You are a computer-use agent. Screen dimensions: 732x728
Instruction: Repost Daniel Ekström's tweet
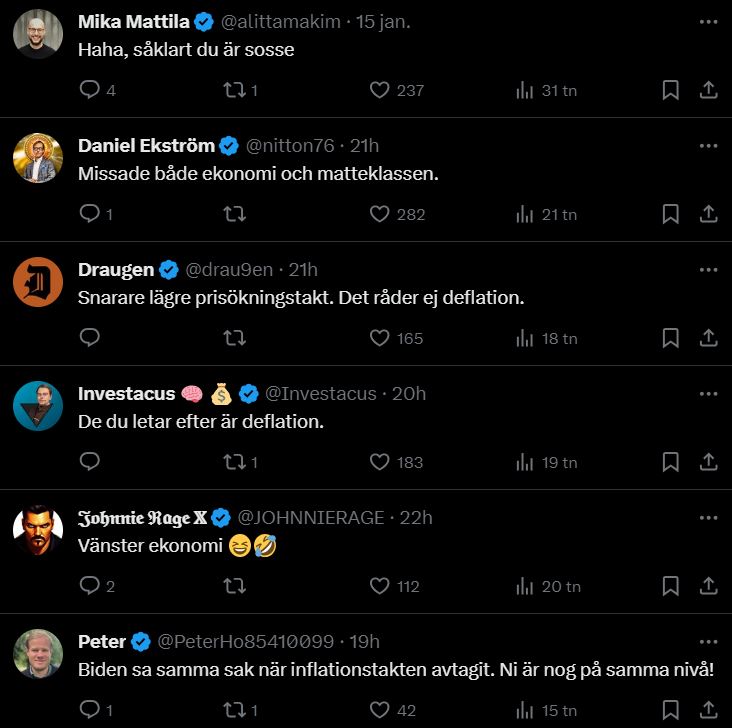coord(234,214)
